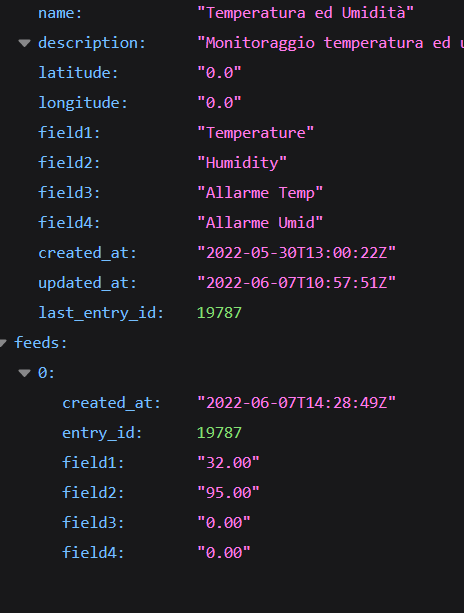Collapse the description field triangle
This screenshot has width=464, height=613.
(24, 43)
